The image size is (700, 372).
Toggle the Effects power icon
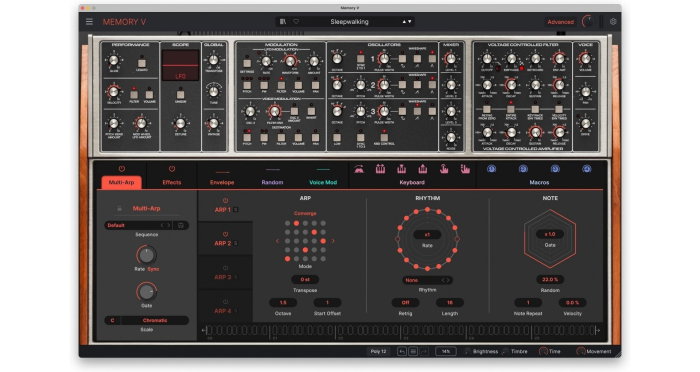coord(172,169)
